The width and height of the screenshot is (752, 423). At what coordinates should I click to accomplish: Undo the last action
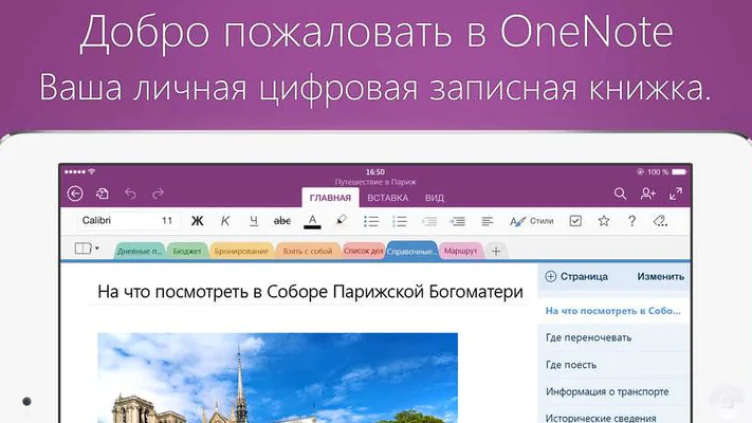pos(130,194)
